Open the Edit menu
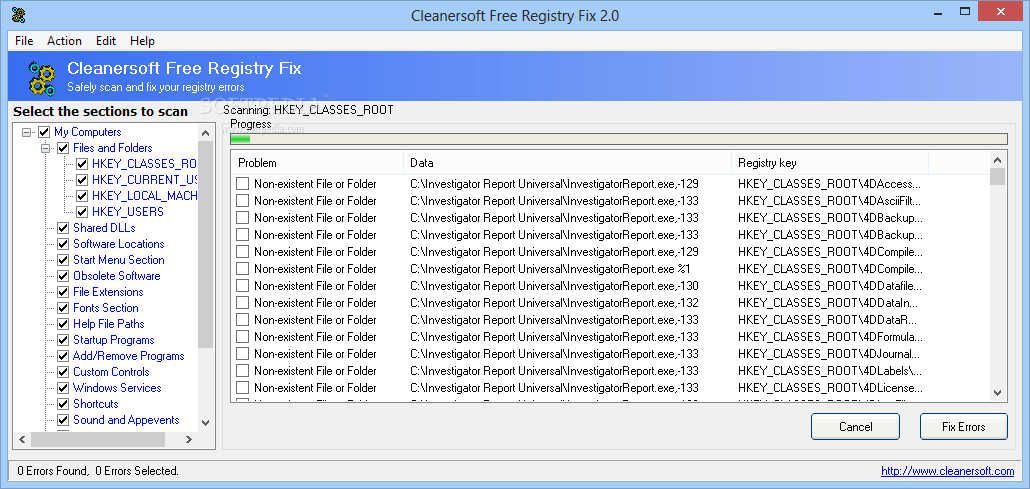 (x=106, y=41)
